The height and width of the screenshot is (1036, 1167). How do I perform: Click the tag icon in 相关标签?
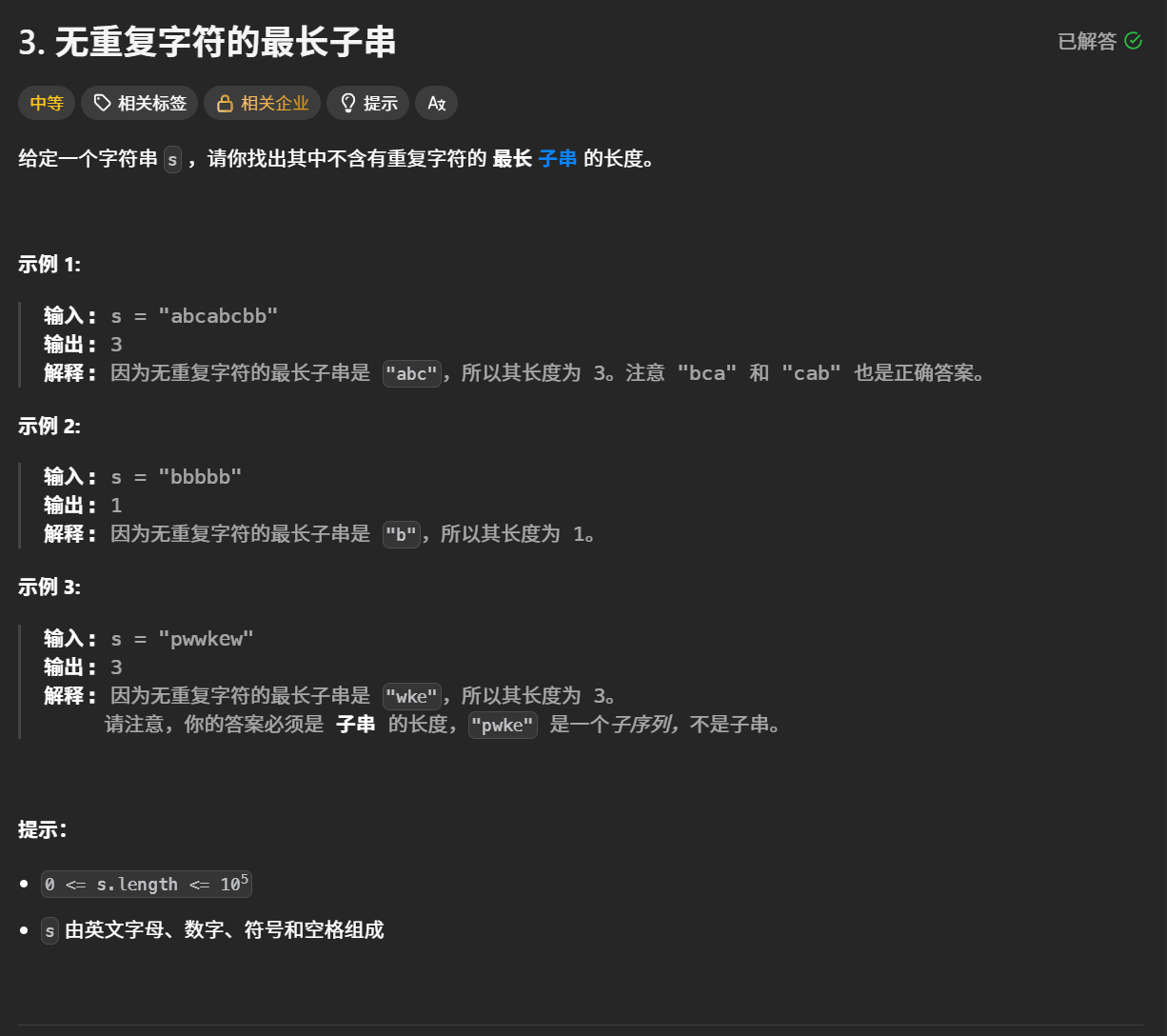[x=102, y=103]
